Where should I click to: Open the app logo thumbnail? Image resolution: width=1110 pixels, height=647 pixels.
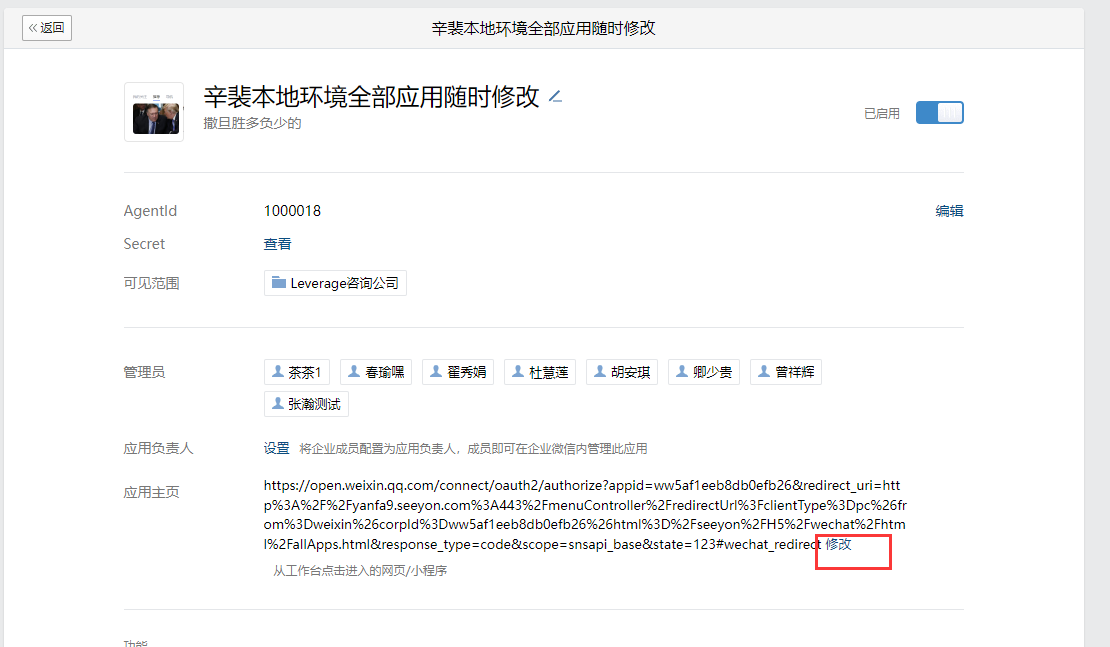154,112
